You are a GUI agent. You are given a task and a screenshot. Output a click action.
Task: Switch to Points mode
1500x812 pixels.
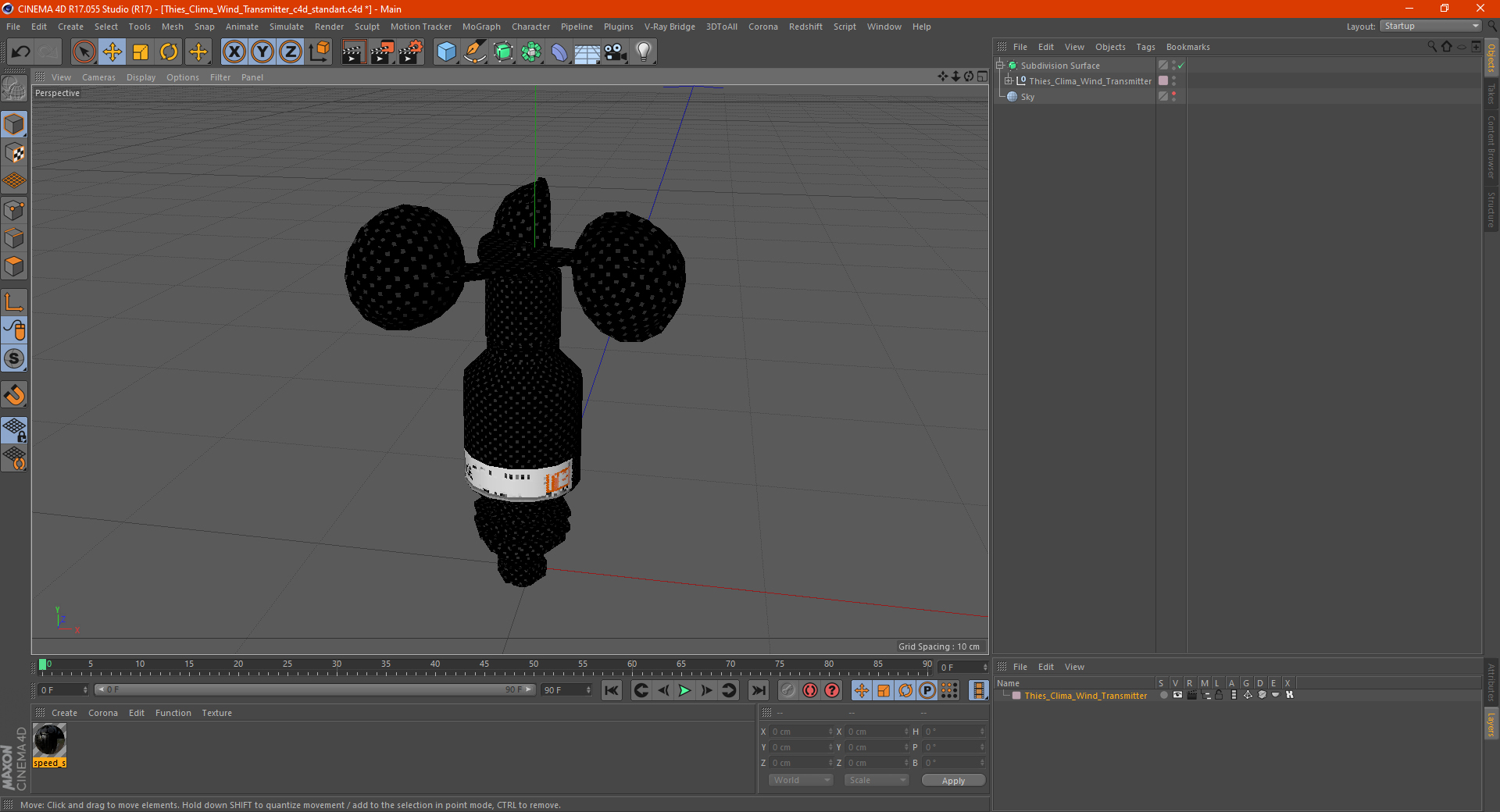click(x=14, y=210)
